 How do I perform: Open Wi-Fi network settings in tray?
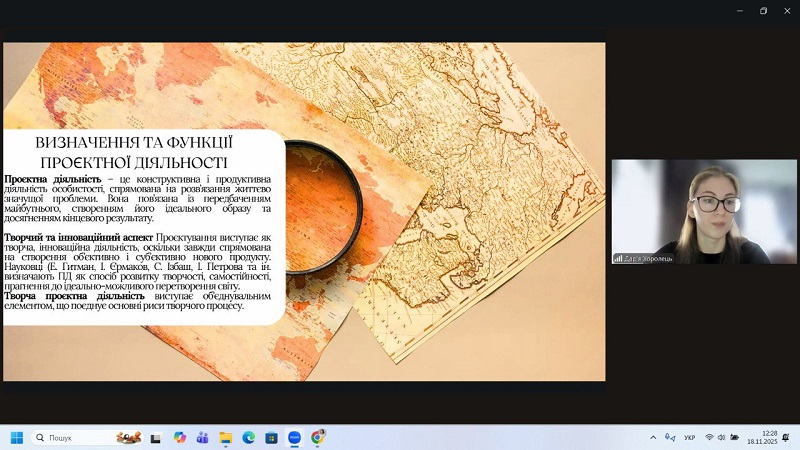pos(709,437)
